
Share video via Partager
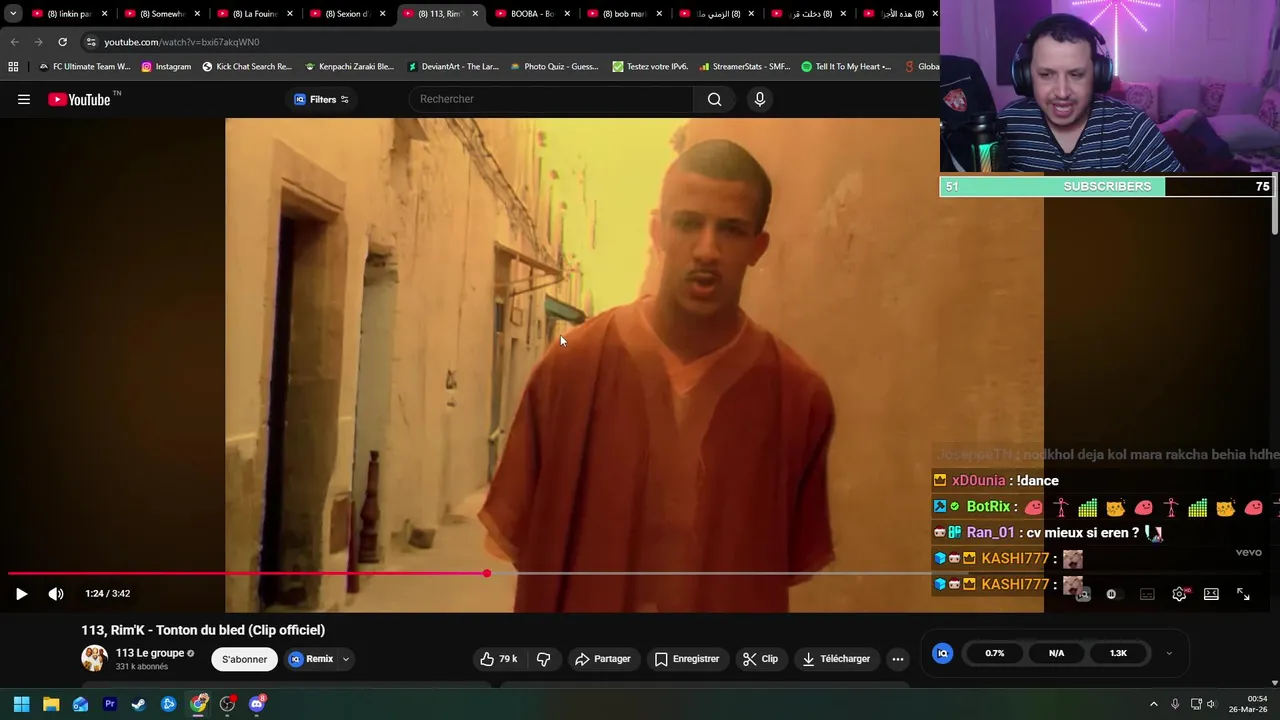602,659
